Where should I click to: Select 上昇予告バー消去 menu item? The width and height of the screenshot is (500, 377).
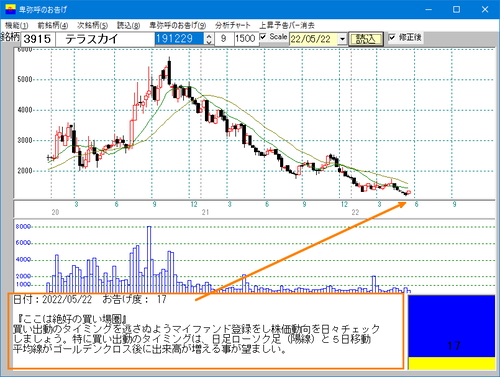coord(287,25)
